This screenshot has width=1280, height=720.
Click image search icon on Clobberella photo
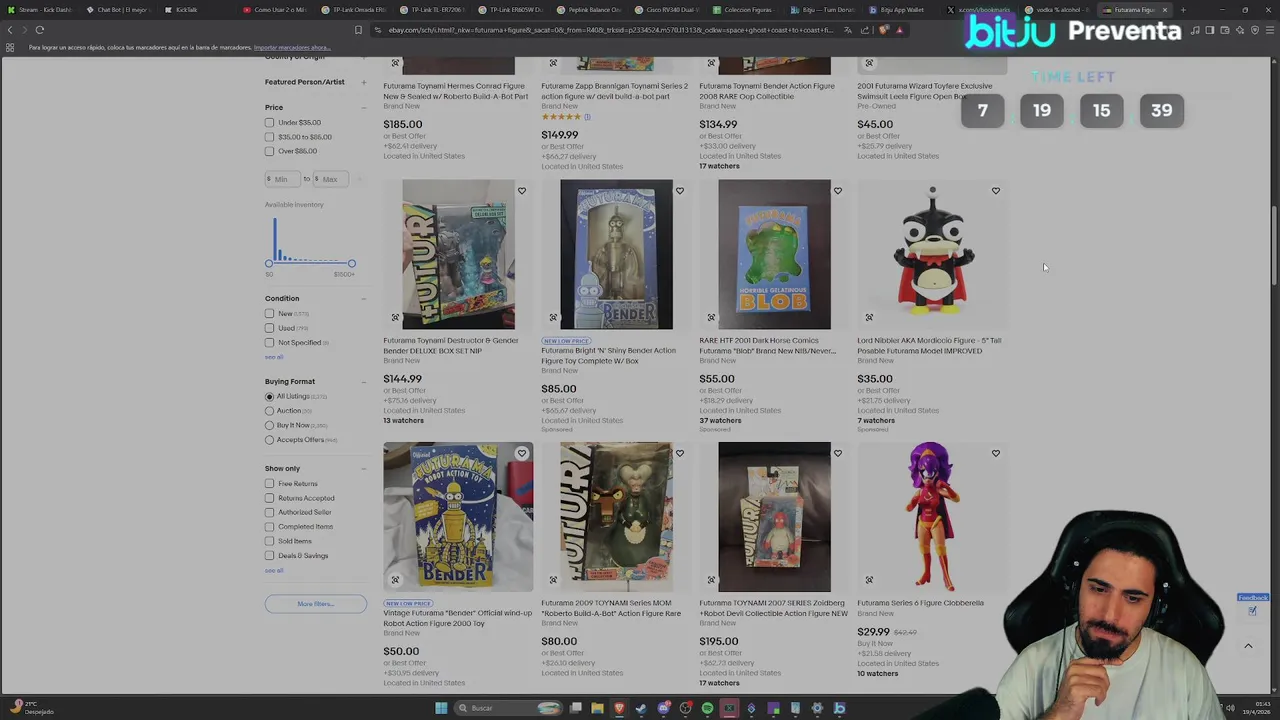(x=869, y=580)
